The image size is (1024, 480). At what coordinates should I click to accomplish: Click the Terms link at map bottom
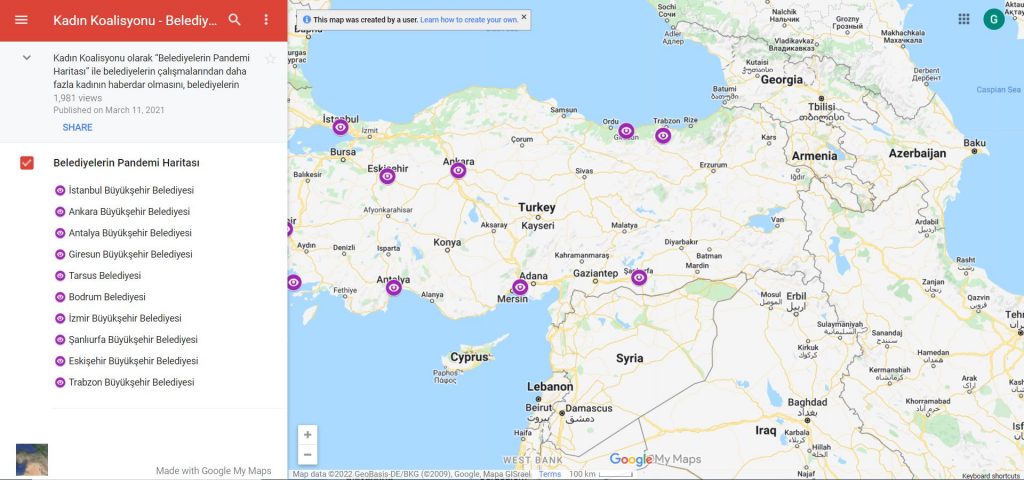pyautogui.click(x=549, y=474)
